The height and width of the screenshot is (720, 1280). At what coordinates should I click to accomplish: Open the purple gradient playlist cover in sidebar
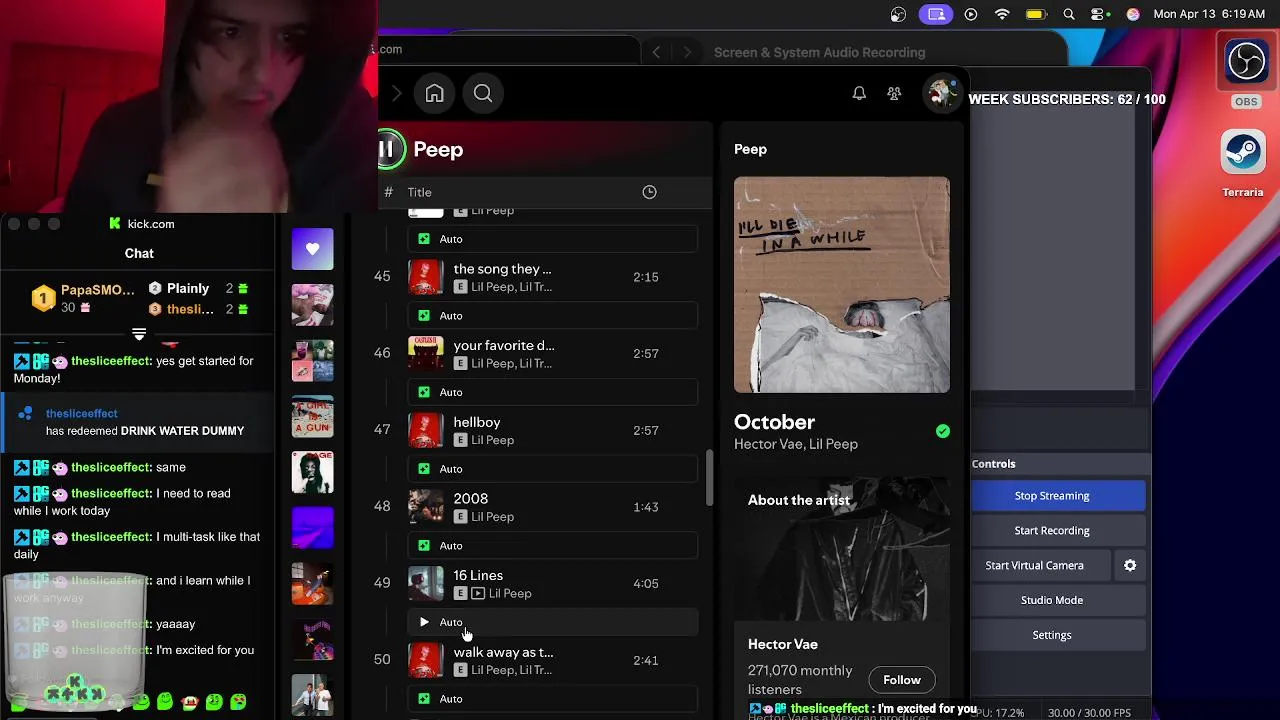pos(313,527)
